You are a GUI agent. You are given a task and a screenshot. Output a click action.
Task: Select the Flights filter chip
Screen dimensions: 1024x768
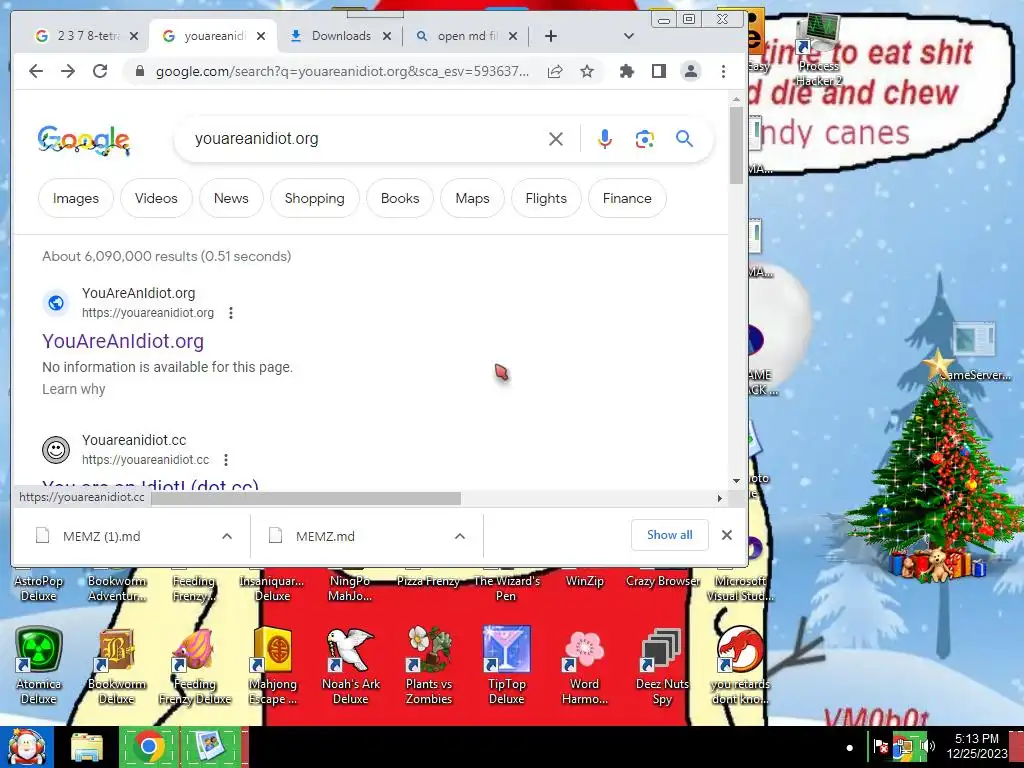(546, 199)
